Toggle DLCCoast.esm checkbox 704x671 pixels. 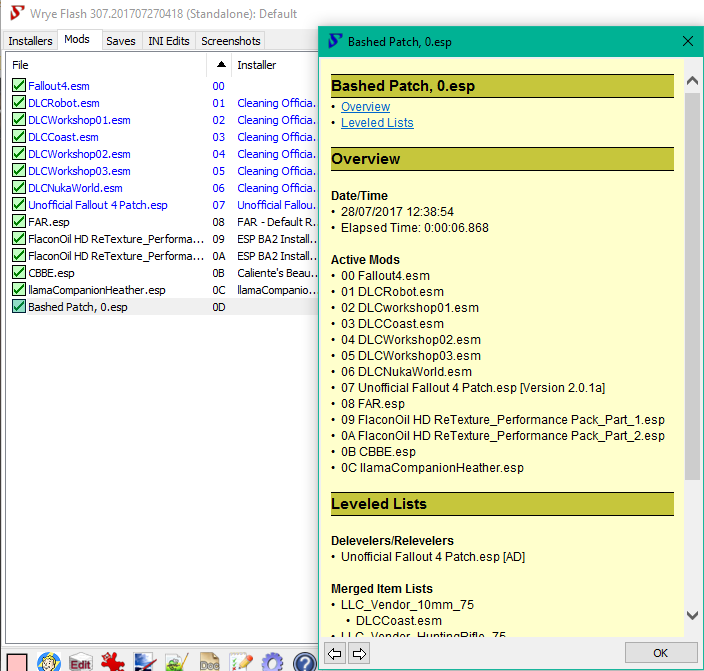[x=18, y=137]
